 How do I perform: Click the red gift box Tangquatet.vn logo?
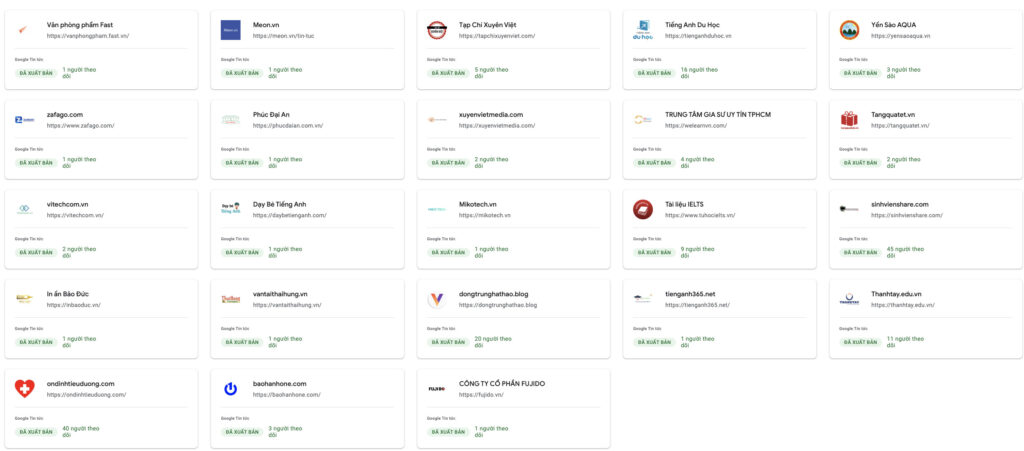849,120
